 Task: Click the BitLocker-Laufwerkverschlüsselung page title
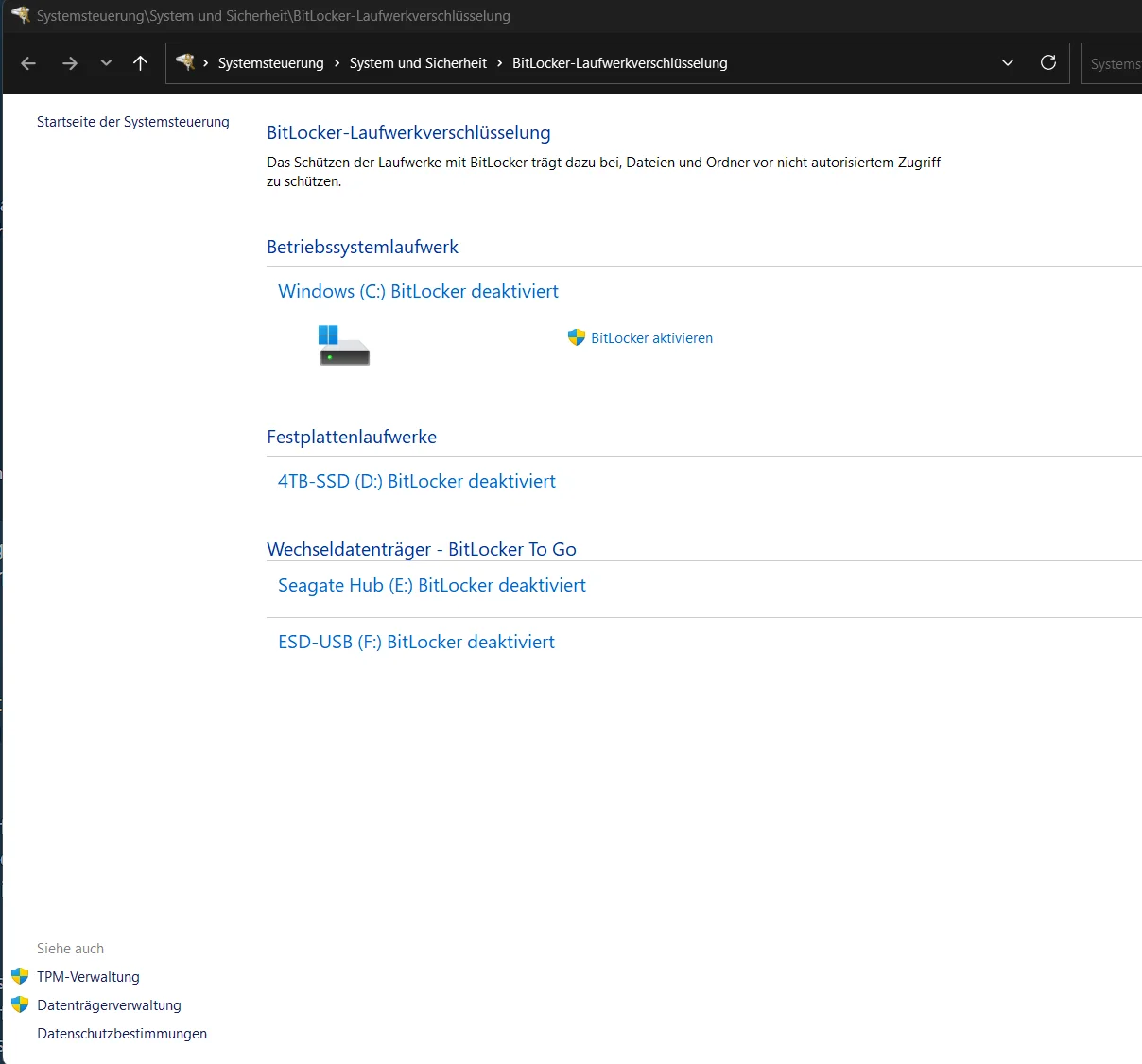[408, 133]
